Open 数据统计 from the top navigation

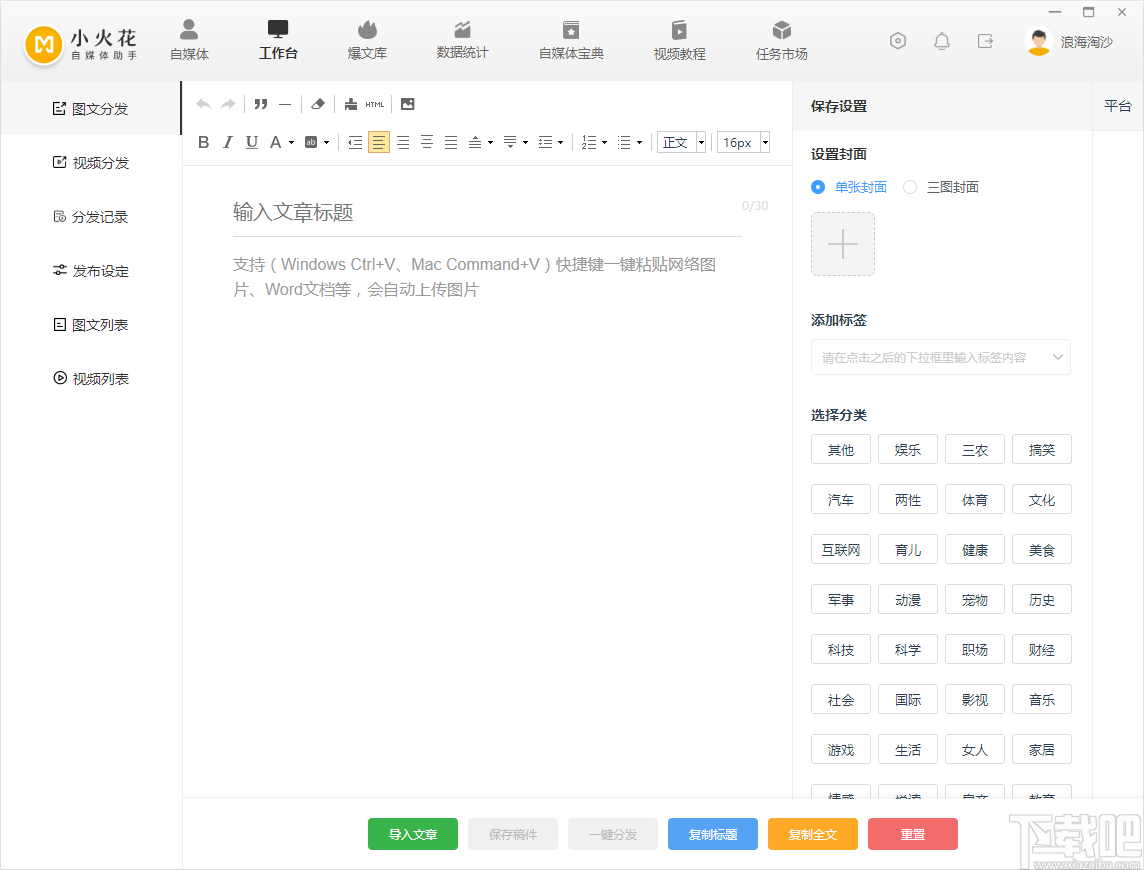click(462, 40)
